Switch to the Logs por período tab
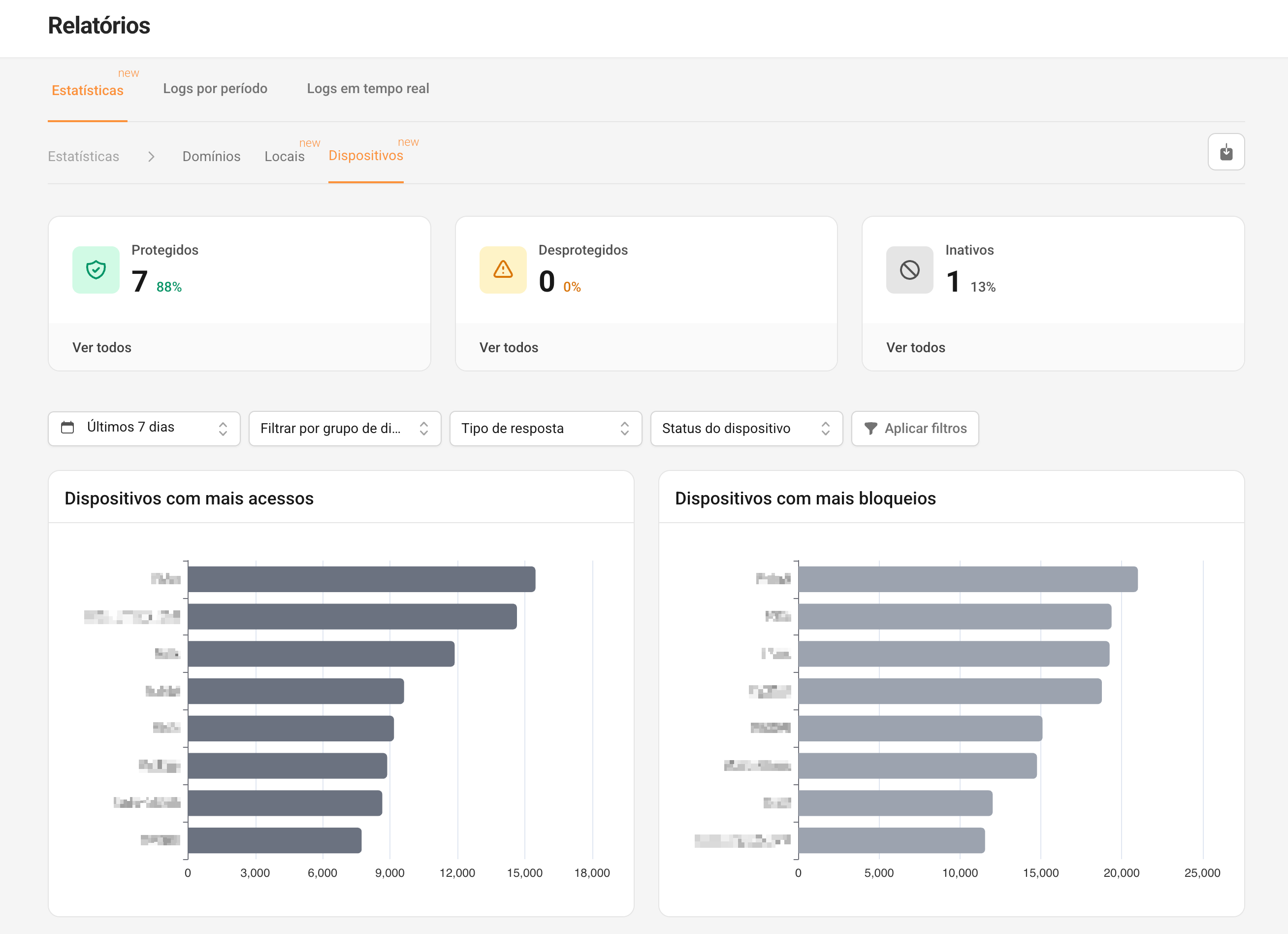The width and height of the screenshot is (1288, 934). (x=215, y=89)
